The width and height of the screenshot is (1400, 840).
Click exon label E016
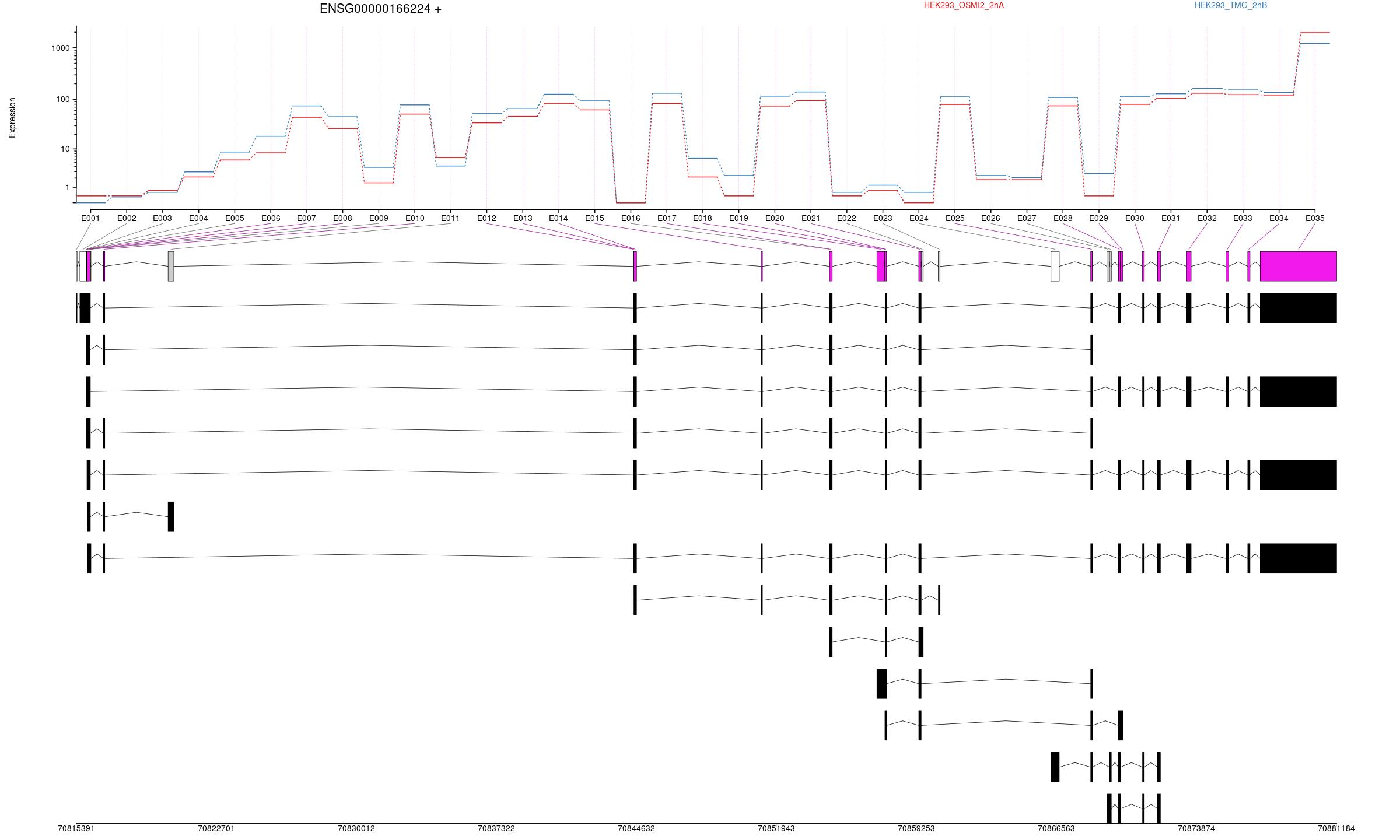point(631,218)
